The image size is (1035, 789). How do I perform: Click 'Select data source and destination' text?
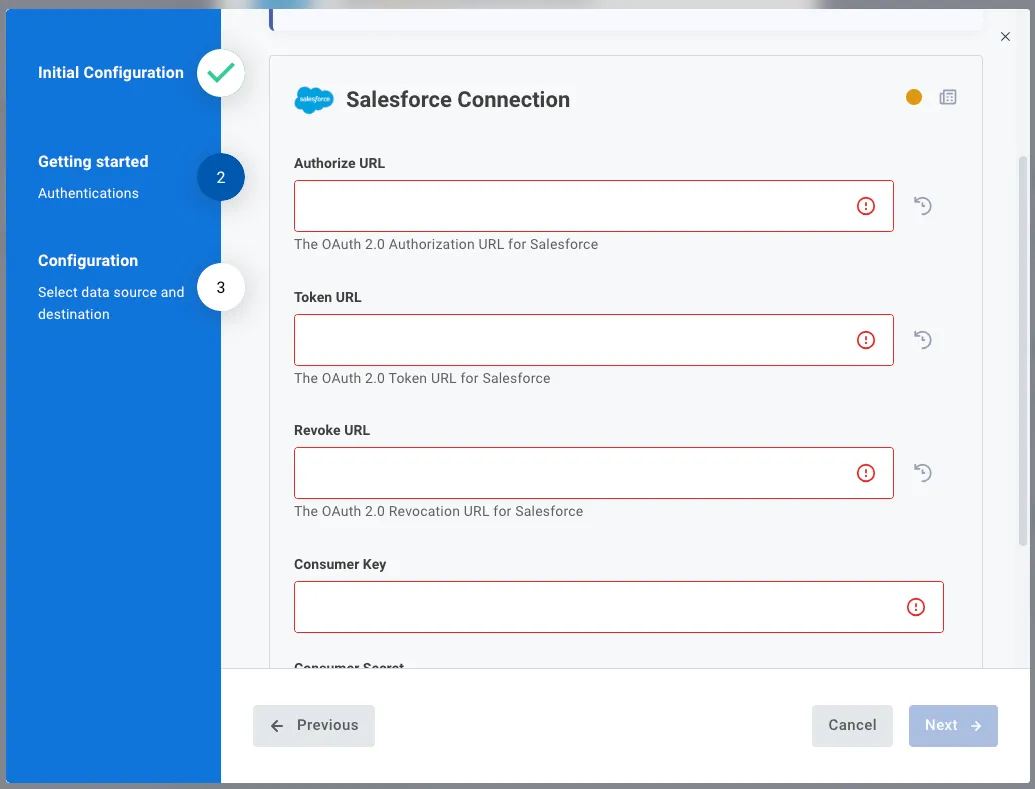coord(111,303)
